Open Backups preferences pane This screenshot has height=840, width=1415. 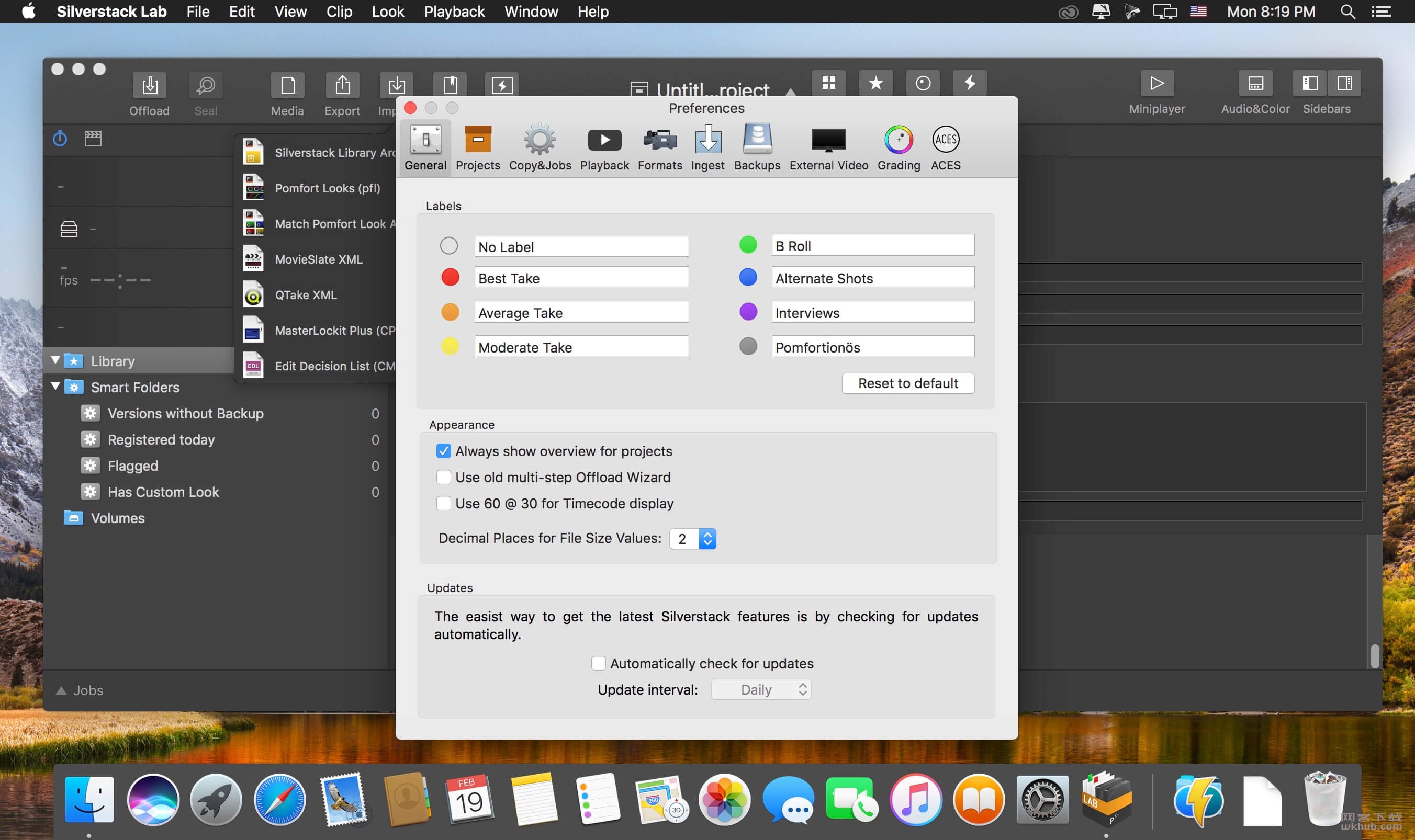click(757, 147)
